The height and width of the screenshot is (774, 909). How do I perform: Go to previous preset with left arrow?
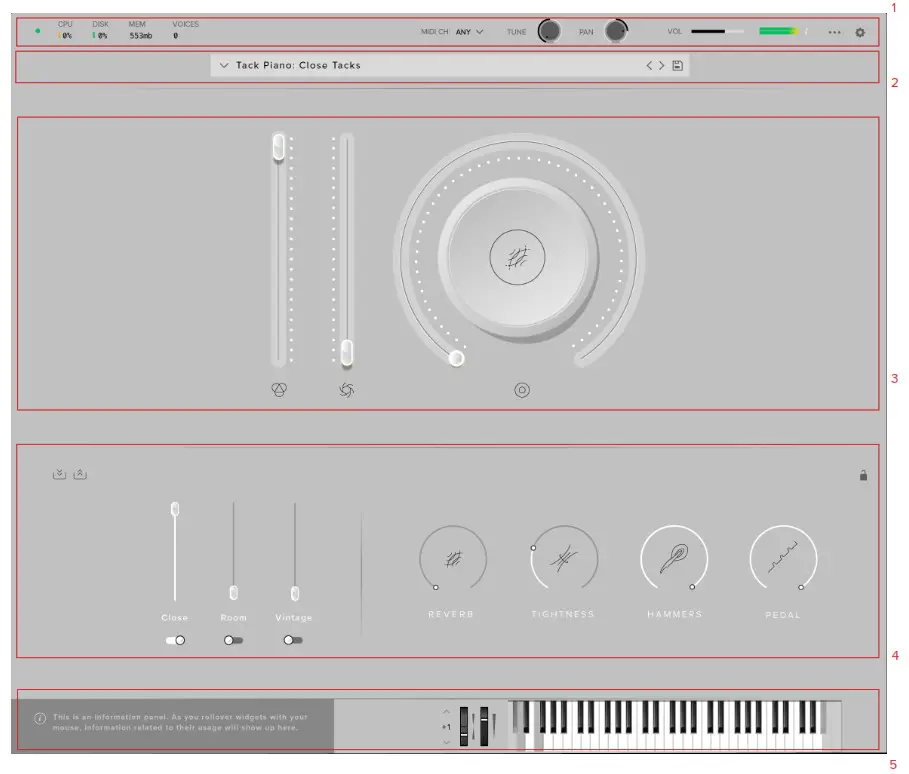coord(649,66)
